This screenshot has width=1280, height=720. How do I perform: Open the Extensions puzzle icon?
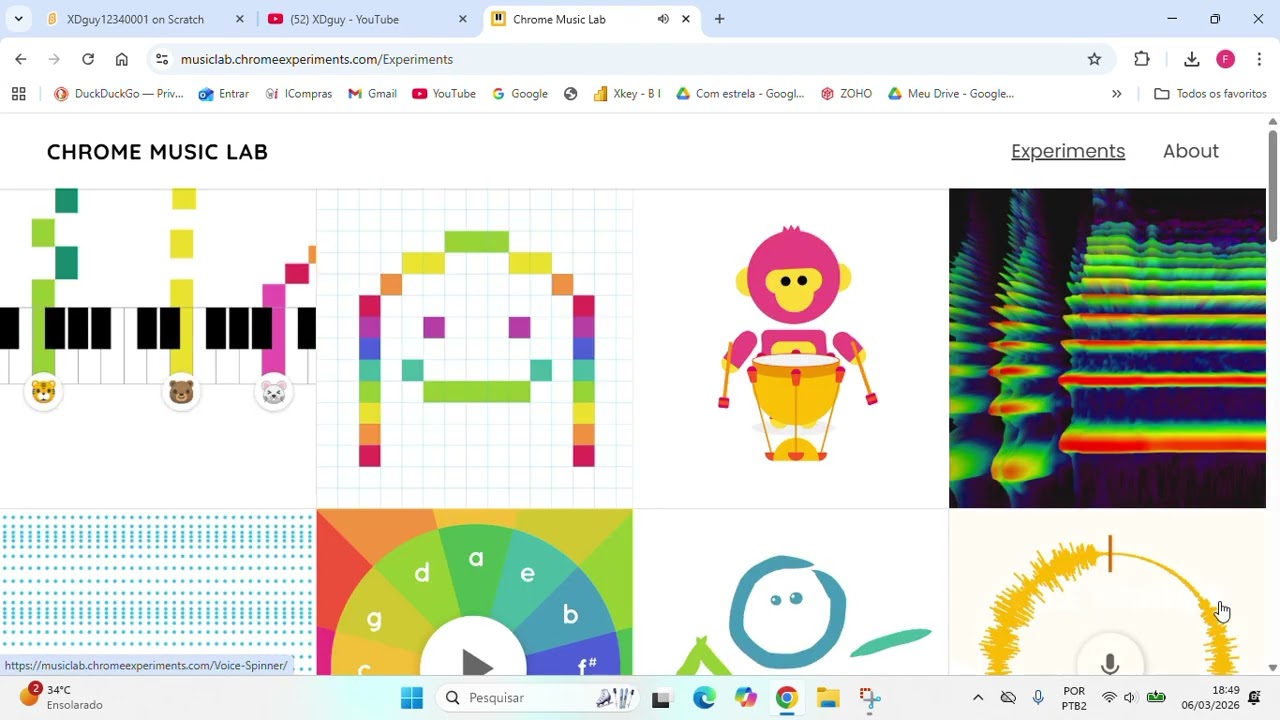(x=1142, y=59)
